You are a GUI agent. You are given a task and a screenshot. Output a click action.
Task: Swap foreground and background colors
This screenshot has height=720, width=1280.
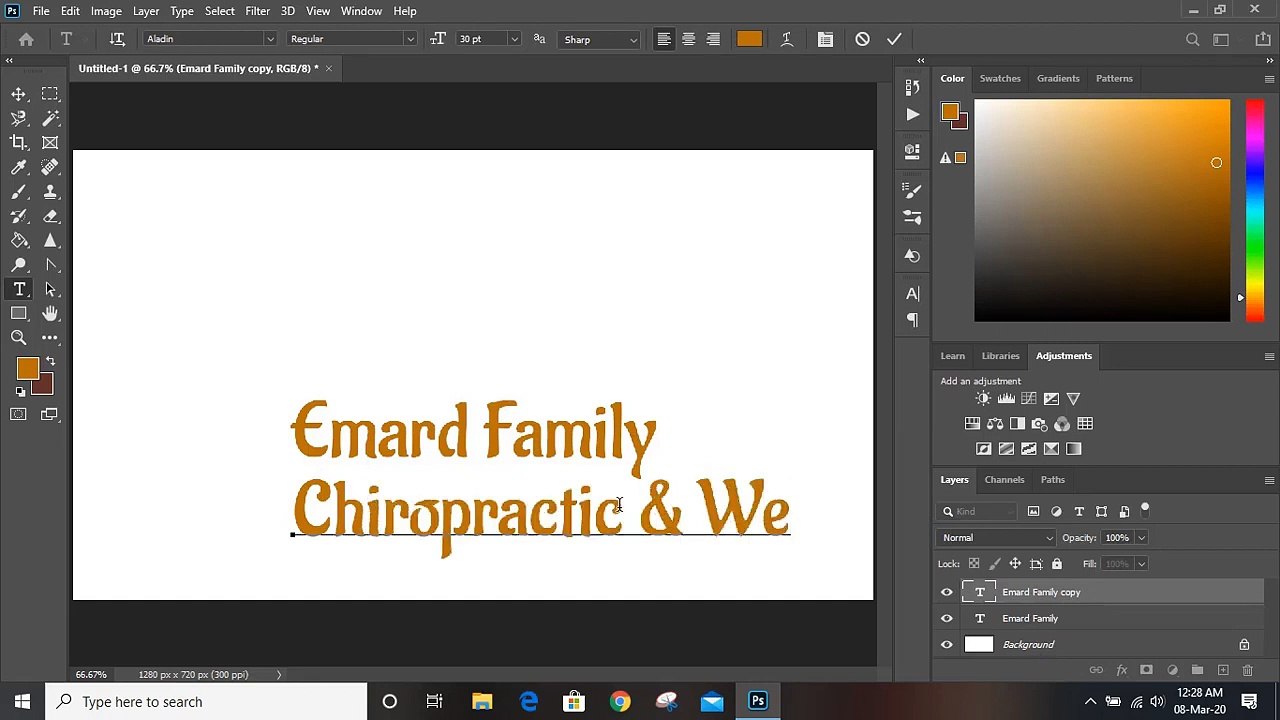(50, 362)
